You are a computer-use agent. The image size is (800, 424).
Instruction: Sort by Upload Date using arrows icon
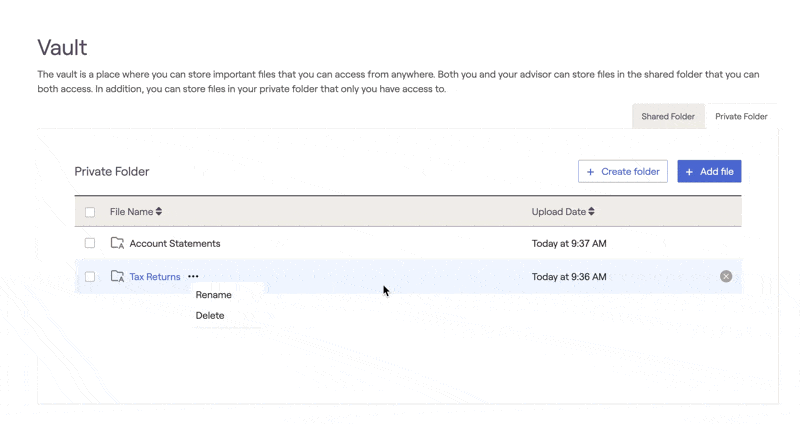(x=591, y=212)
